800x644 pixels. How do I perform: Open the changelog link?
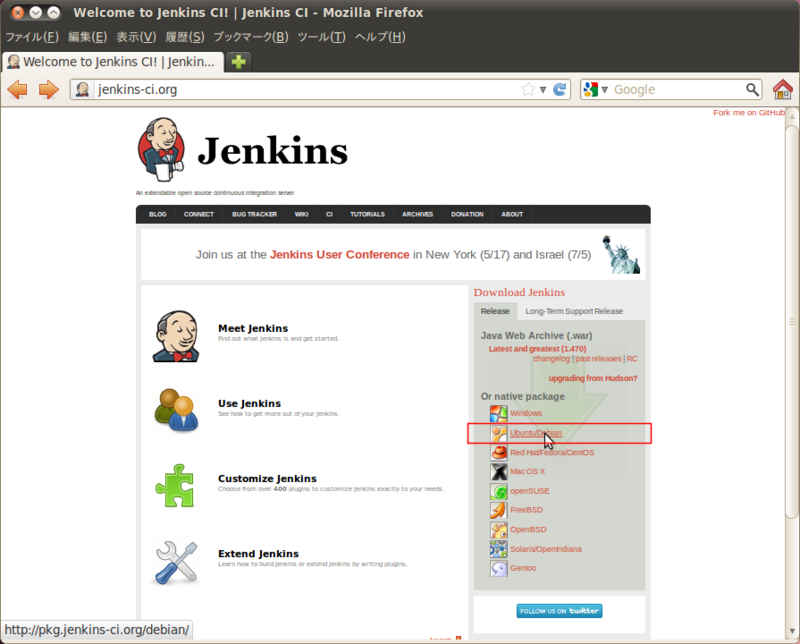click(552, 359)
